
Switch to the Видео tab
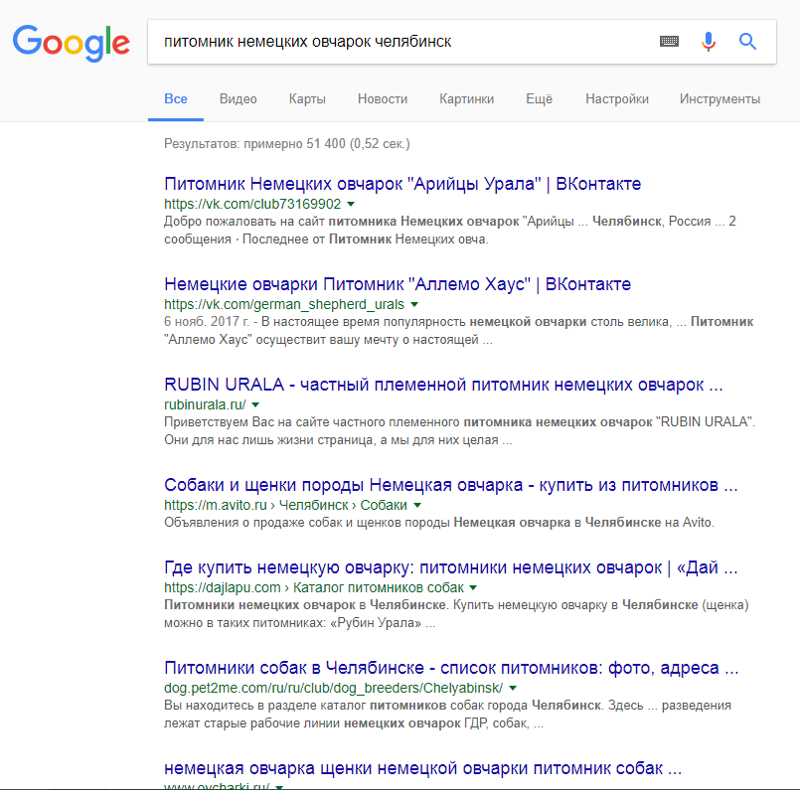tap(238, 99)
